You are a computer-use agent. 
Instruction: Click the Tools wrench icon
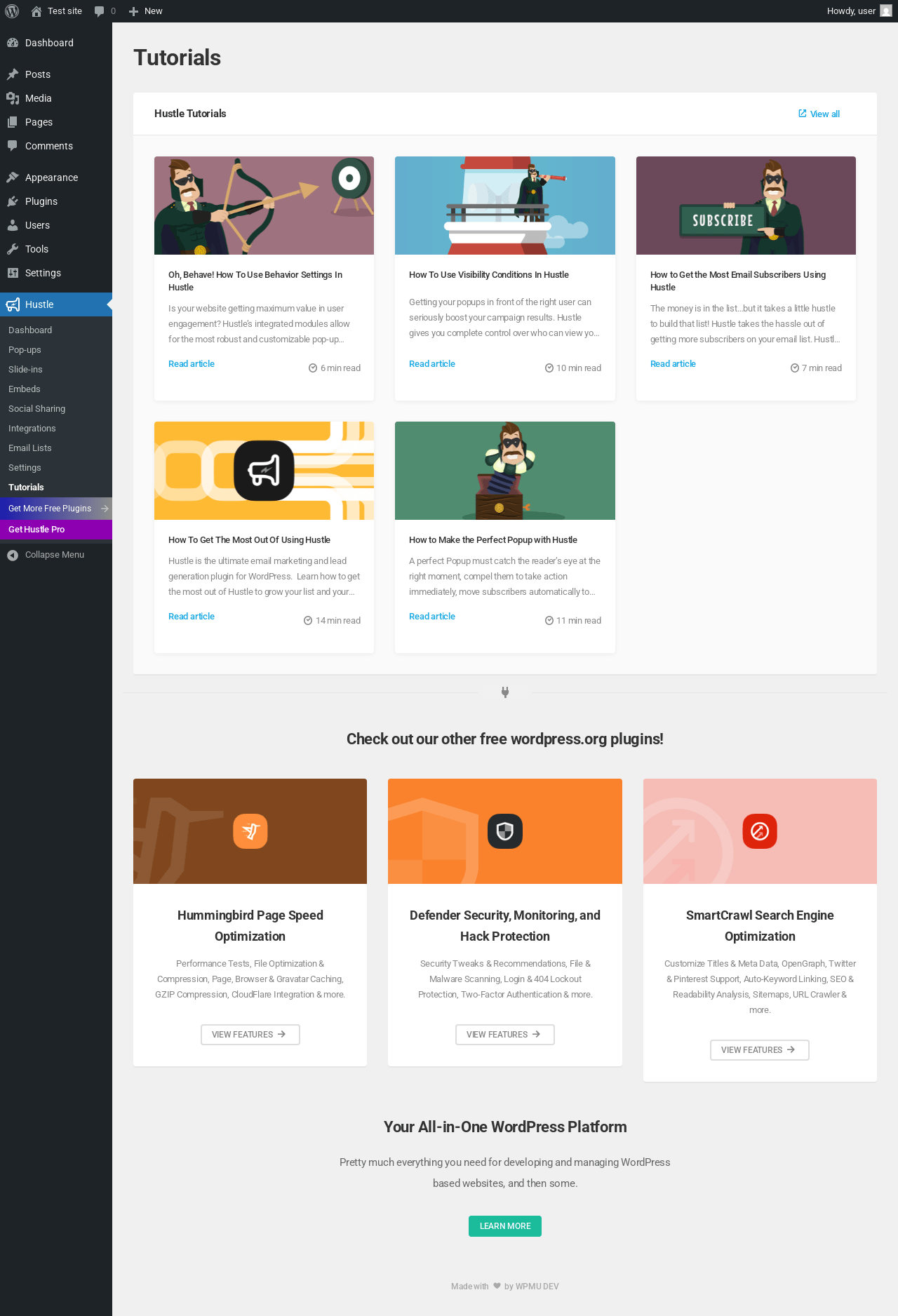[x=13, y=249]
